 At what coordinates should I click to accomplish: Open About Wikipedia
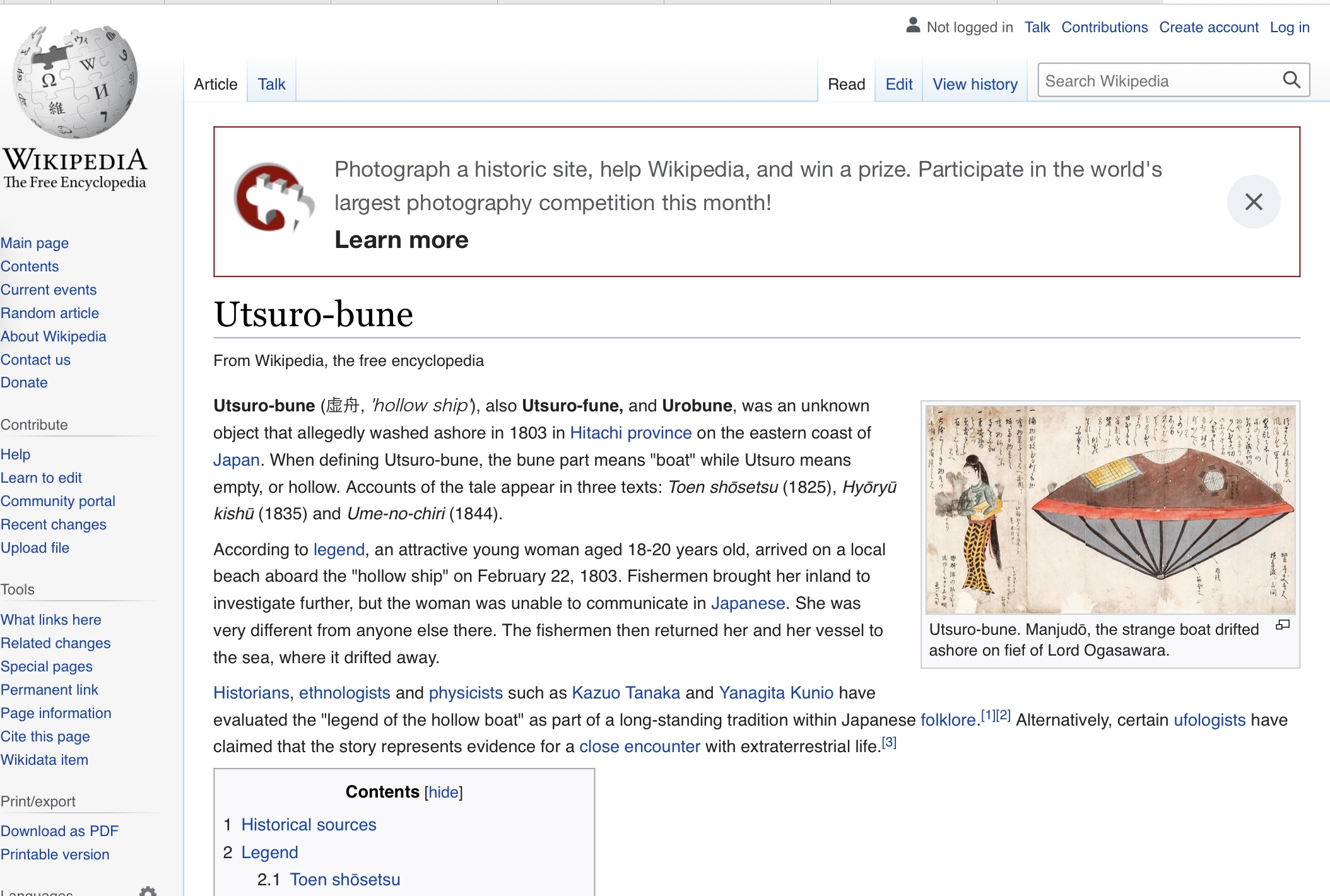tap(54, 336)
